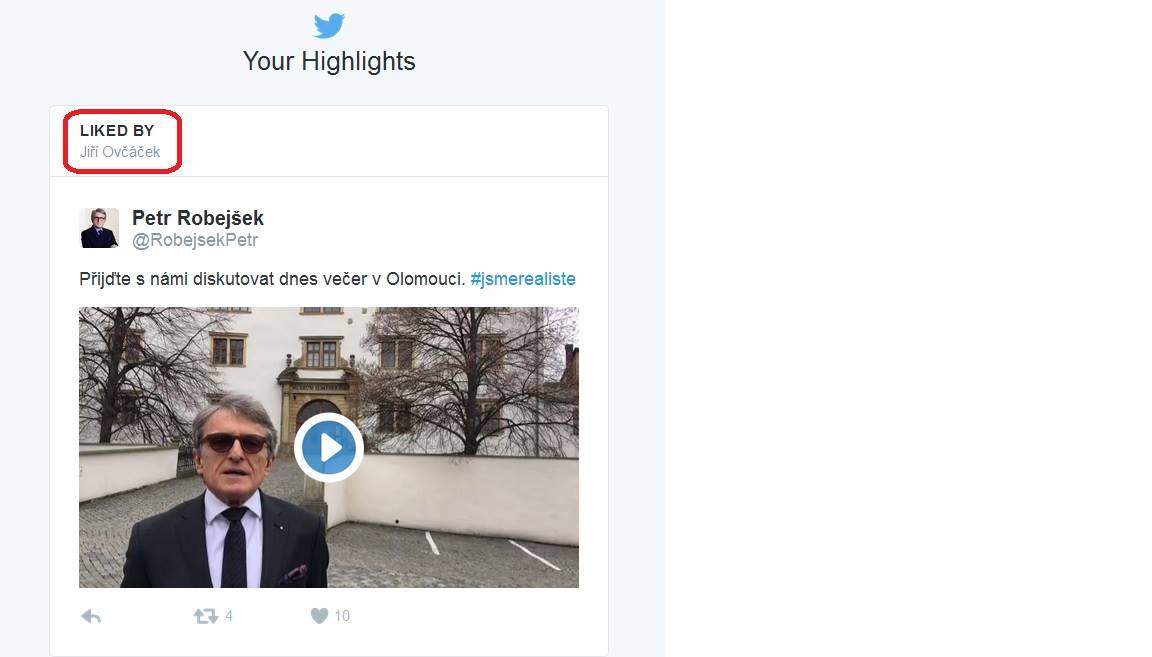1152x657 pixels.
Task: Open the #jsmerealiste hashtag
Action: 522,279
